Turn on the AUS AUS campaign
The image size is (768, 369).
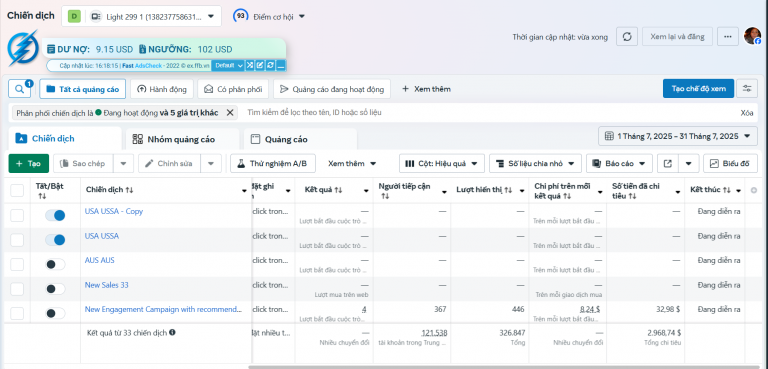55,265
